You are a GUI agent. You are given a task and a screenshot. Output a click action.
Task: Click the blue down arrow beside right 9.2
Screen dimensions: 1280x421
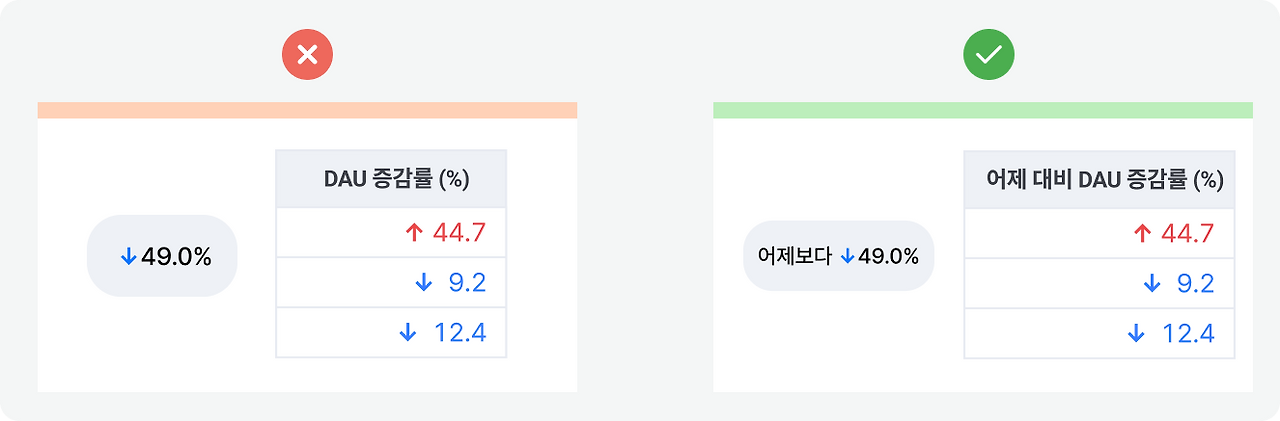coord(1151,284)
